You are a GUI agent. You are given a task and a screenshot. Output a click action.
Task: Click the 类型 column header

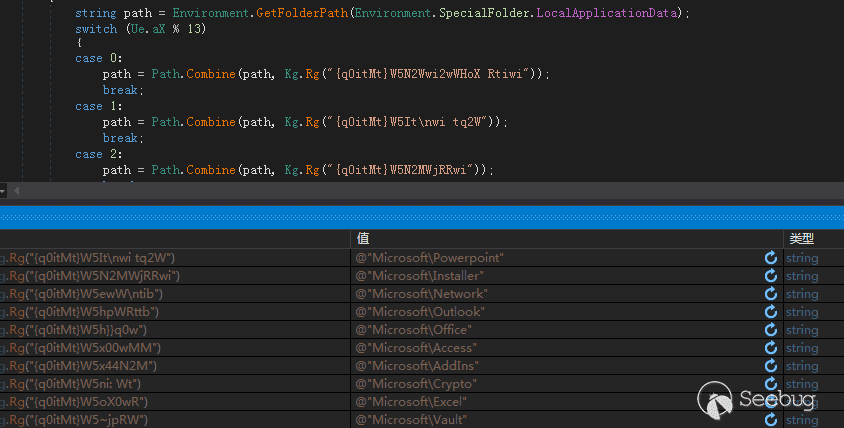(x=802, y=239)
